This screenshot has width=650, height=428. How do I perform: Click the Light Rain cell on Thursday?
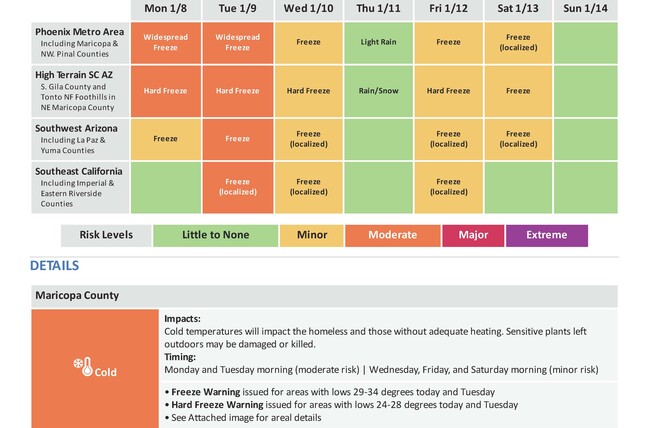pyautogui.click(x=378, y=43)
